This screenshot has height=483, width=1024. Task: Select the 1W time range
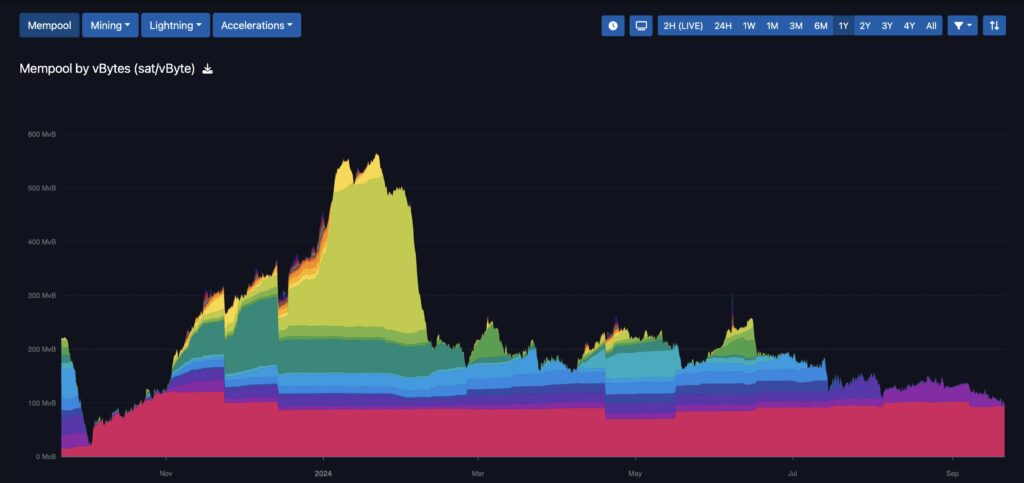749,26
